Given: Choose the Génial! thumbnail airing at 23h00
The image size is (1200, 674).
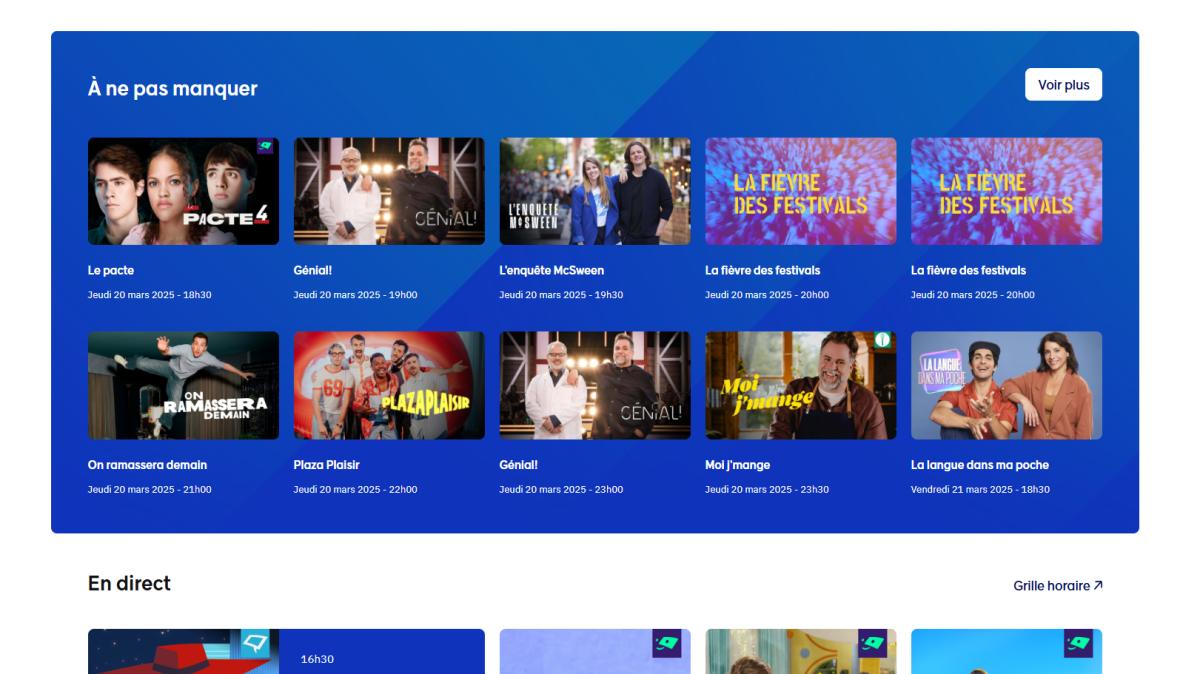Looking at the screenshot, I should point(595,385).
